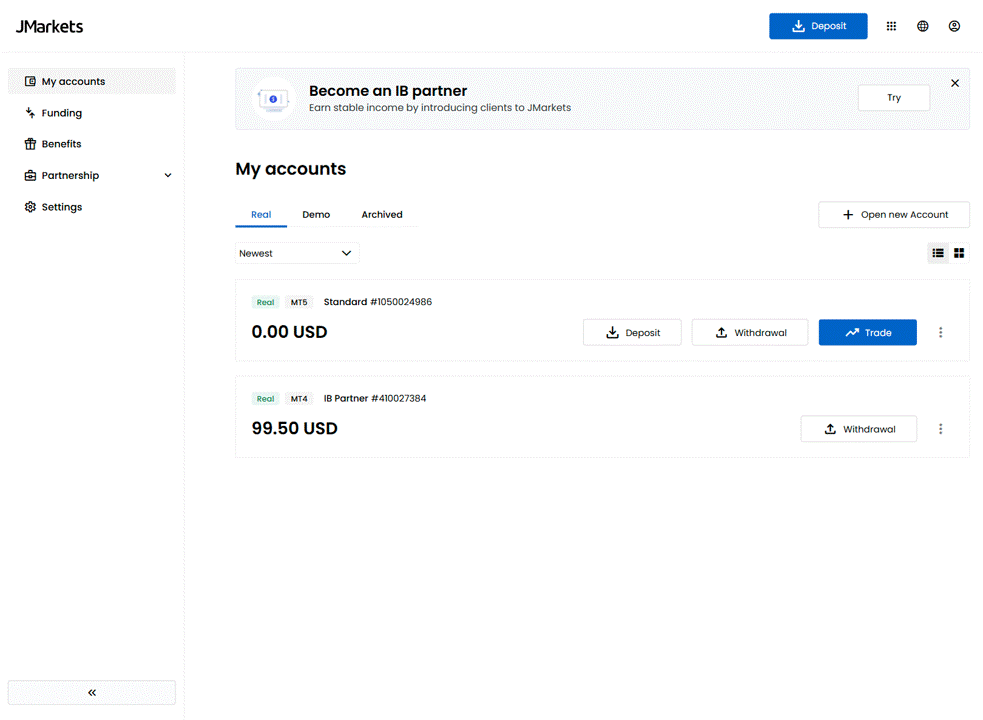Switch to the Demo tab

click(316, 214)
